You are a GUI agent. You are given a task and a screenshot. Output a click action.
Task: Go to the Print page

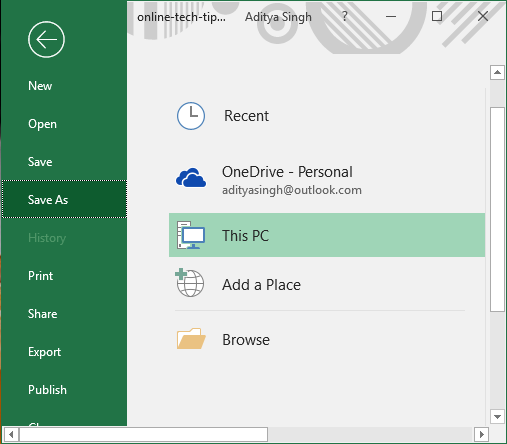40,276
